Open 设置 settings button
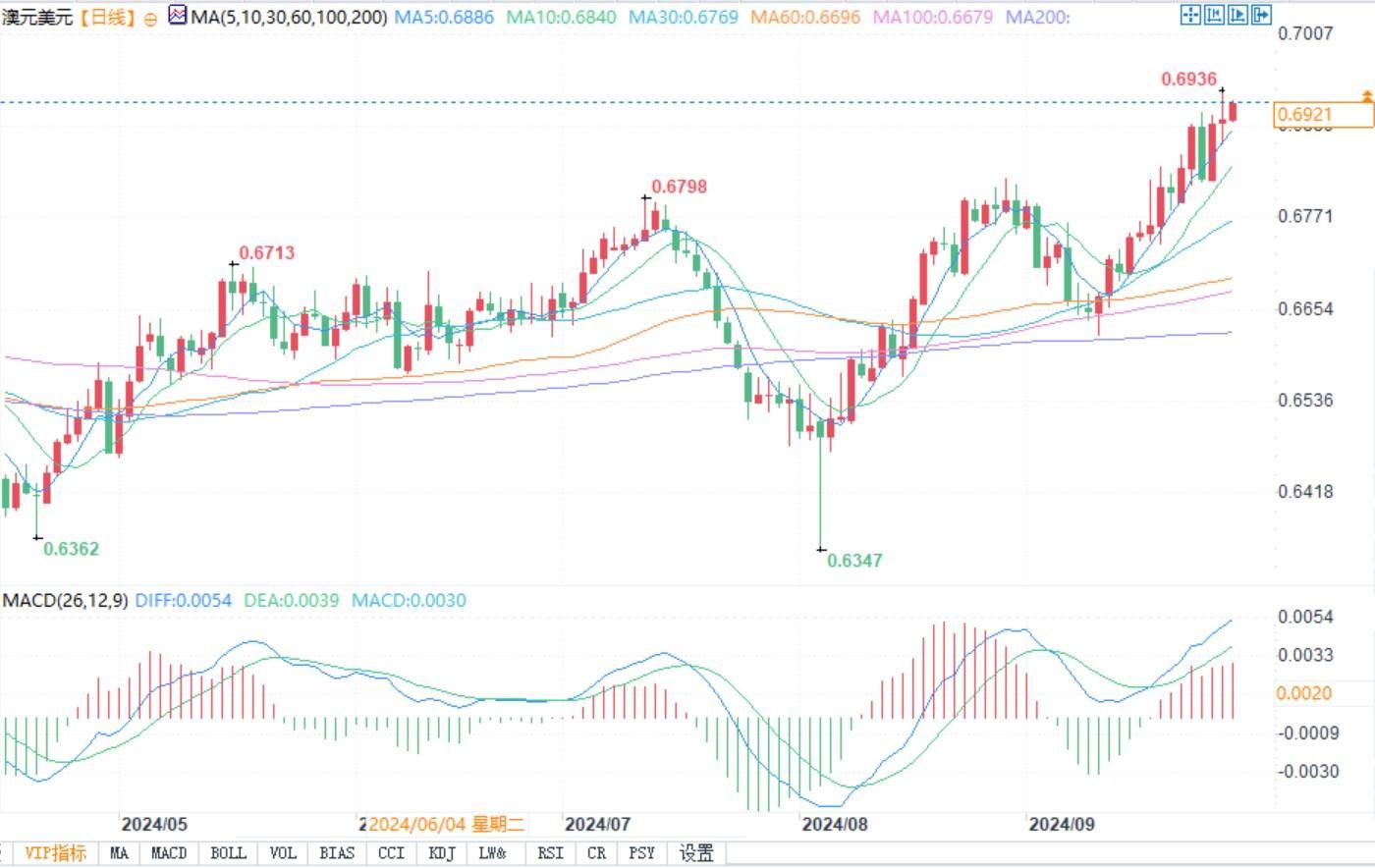The height and width of the screenshot is (868, 1375). tap(696, 852)
